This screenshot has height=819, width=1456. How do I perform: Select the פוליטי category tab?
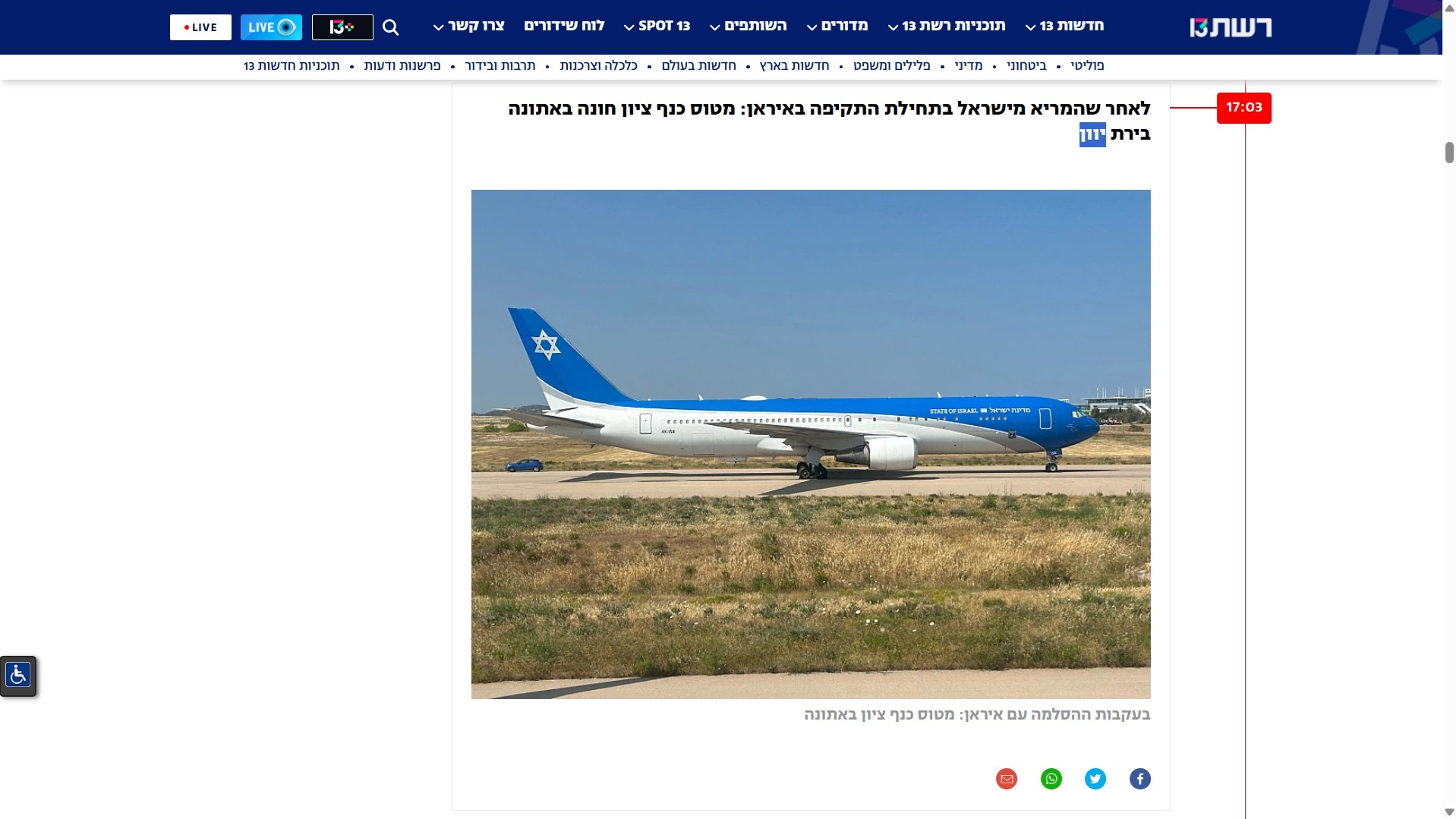pos(1087,66)
